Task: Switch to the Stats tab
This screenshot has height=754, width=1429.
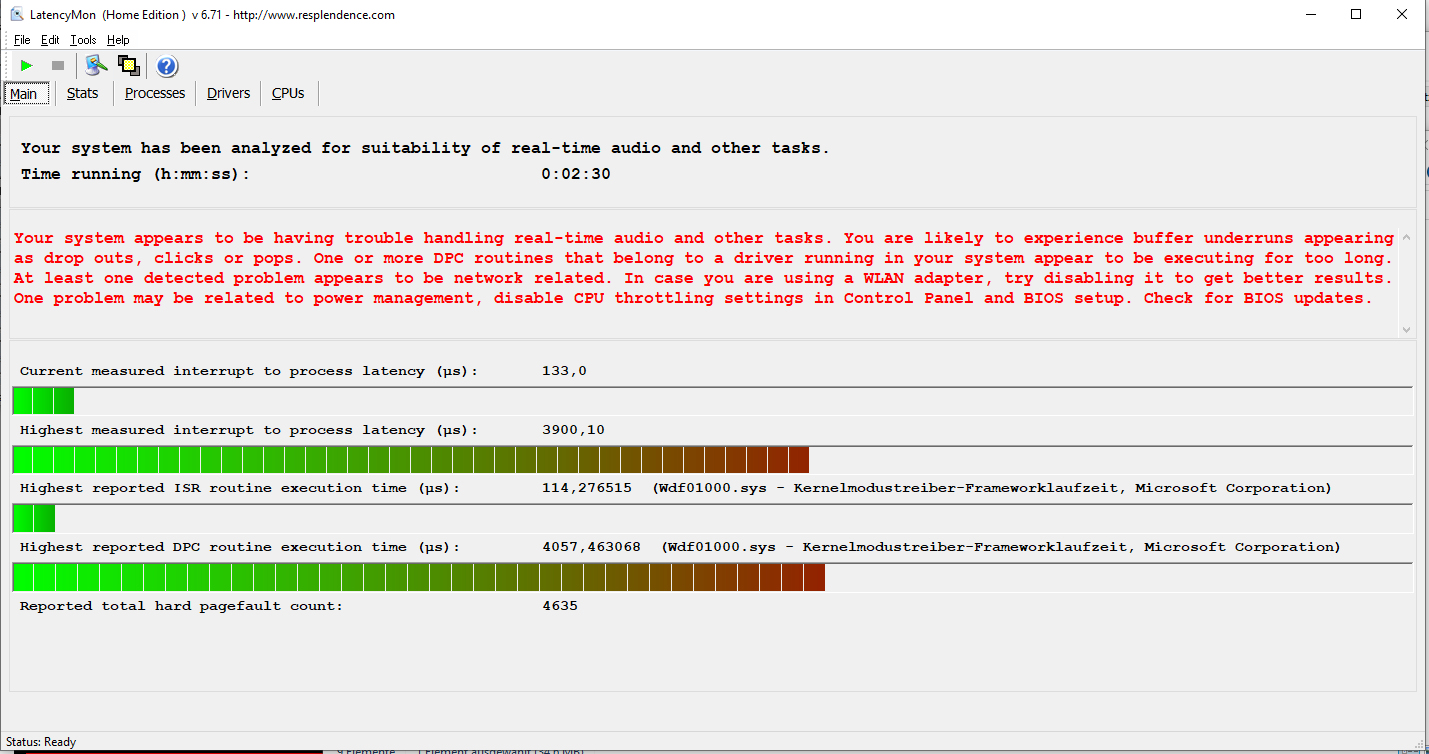Action: click(x=82, y=93)
